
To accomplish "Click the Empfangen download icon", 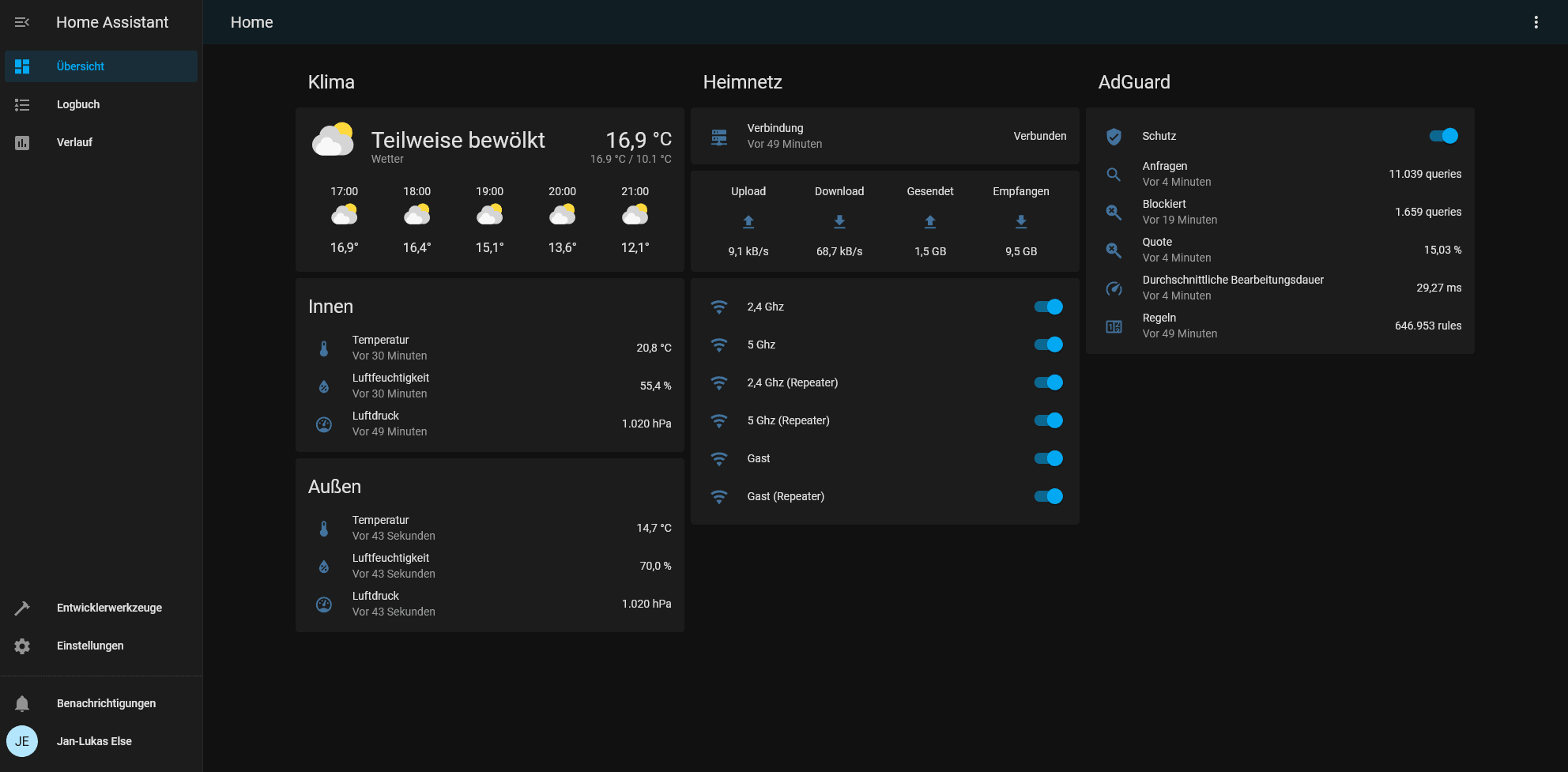I will click(1021, 222).
